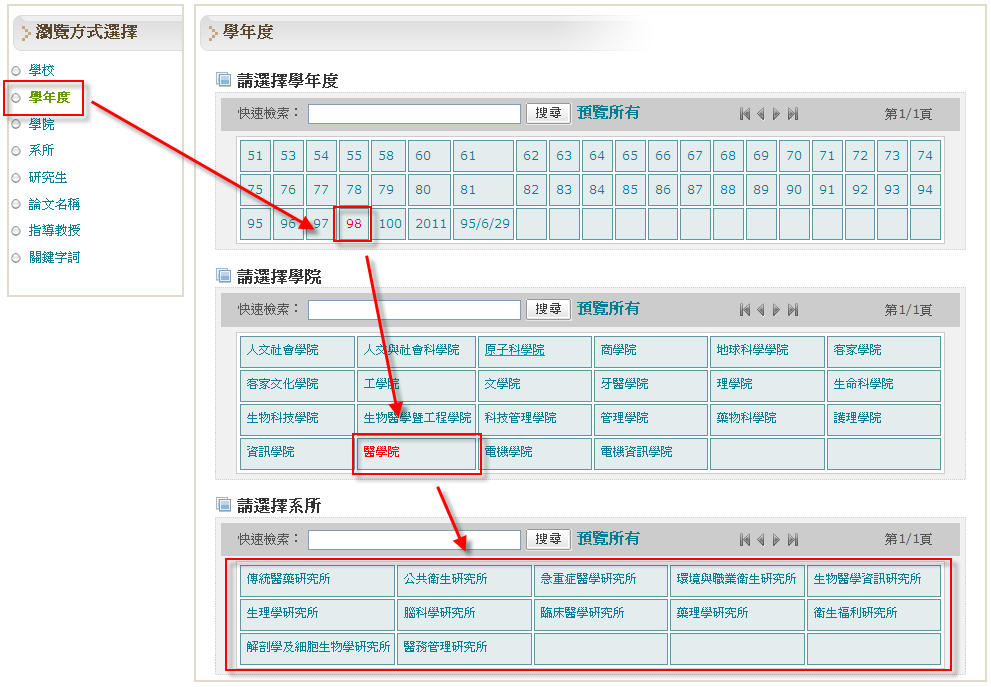Screen dimensions: 991x687
Task: Go to first page in 學年度 pager
Action: point(745,114)
